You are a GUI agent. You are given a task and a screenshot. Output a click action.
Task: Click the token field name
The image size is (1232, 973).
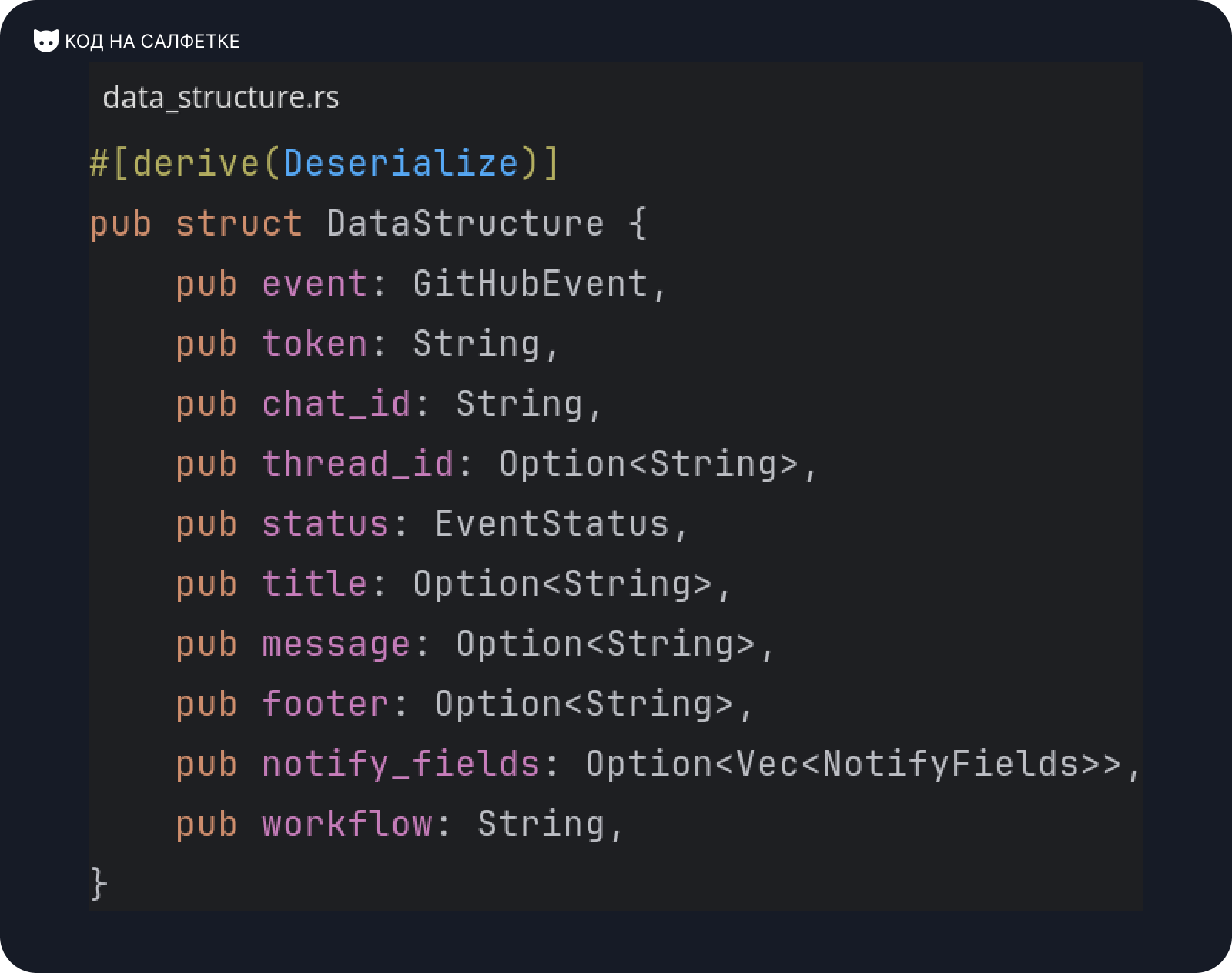tap(314, 343)
